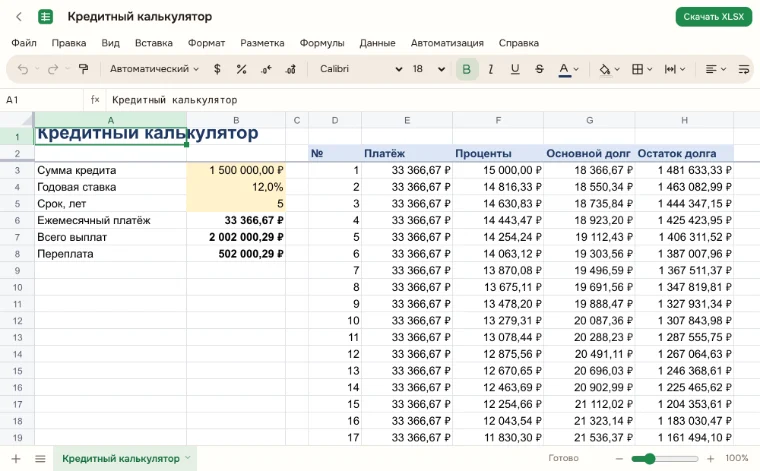Open the Автоматизация menu
The height and width of the screenshot is (471, 760).
[447, 43]
